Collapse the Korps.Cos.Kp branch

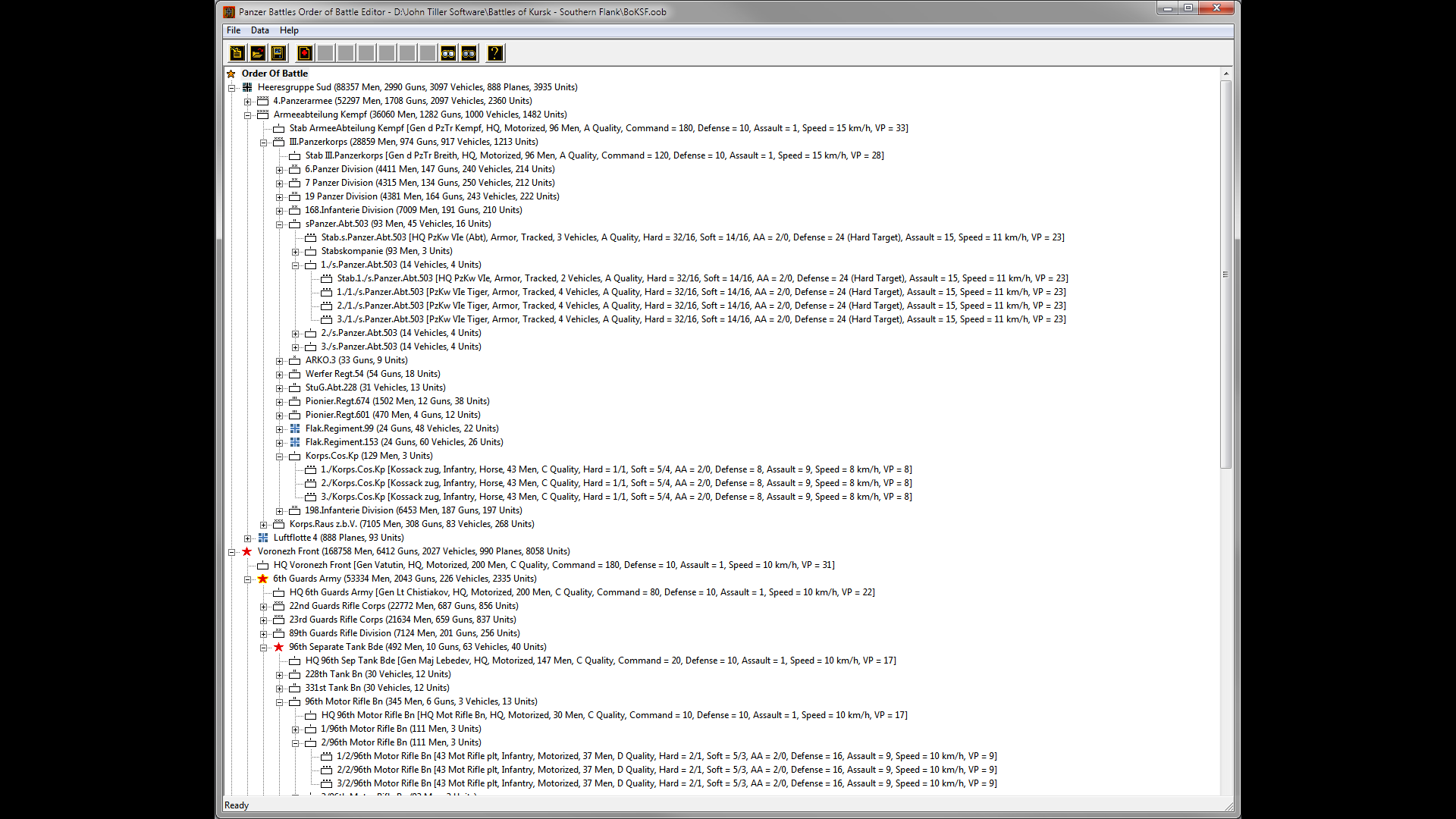(280, 457)
